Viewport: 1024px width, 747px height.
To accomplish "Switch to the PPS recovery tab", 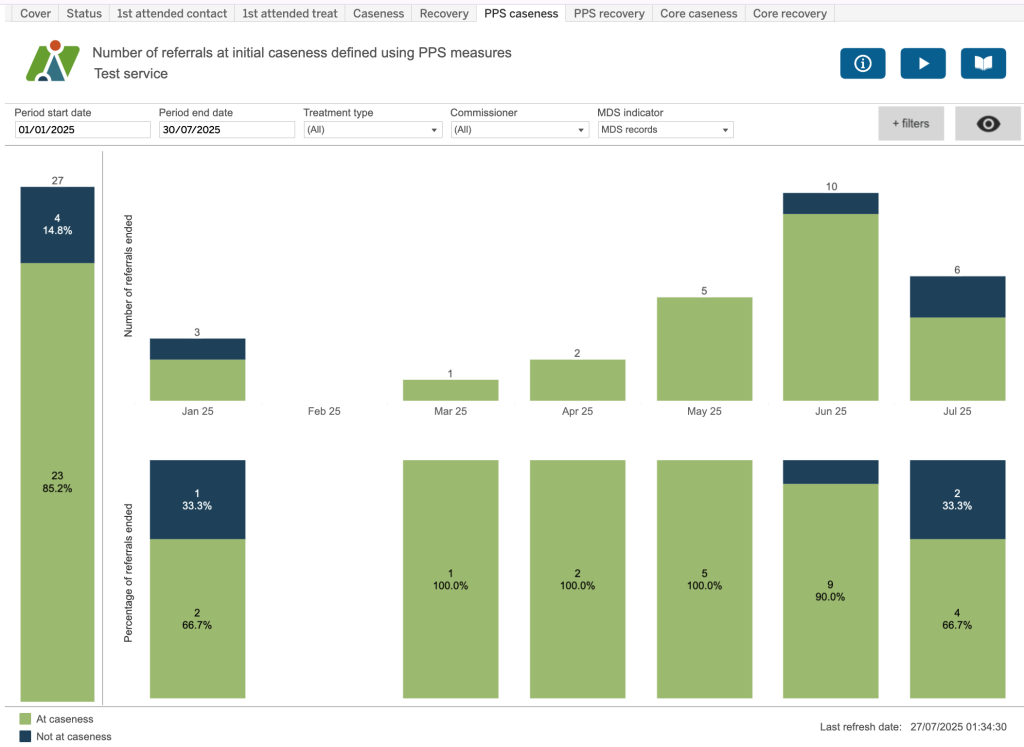I will click(609, 14).
